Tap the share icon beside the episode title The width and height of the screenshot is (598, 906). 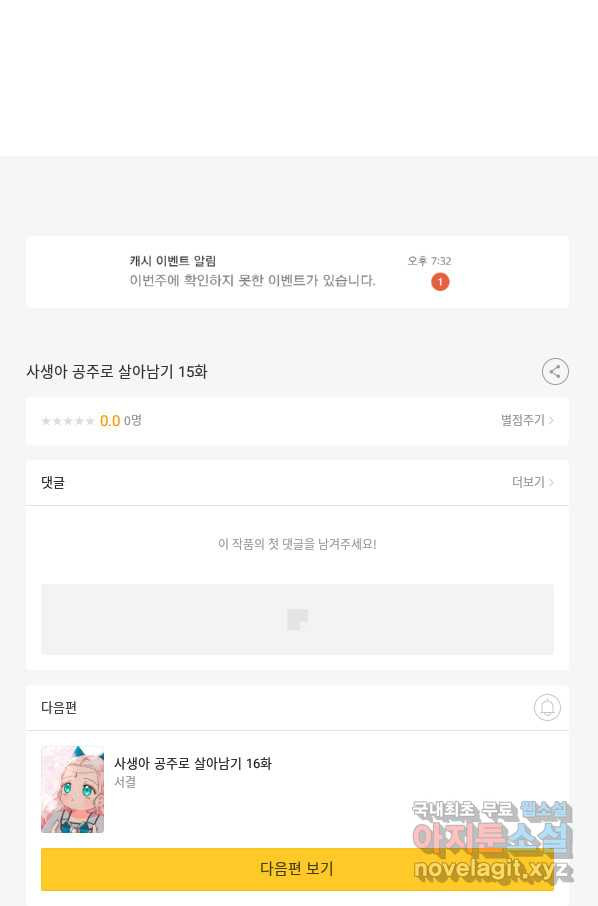555,372
